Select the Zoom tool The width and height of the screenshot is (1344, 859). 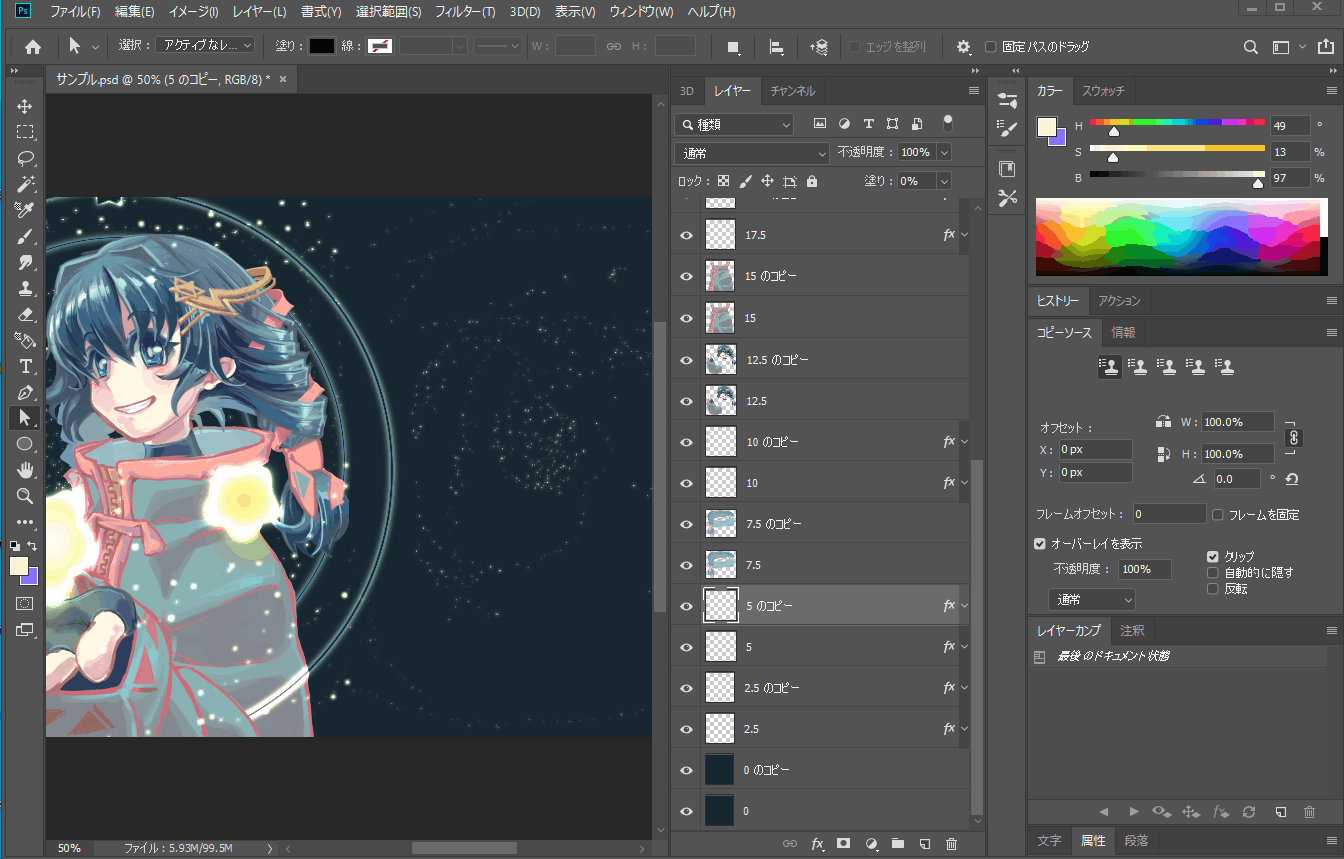25,496
